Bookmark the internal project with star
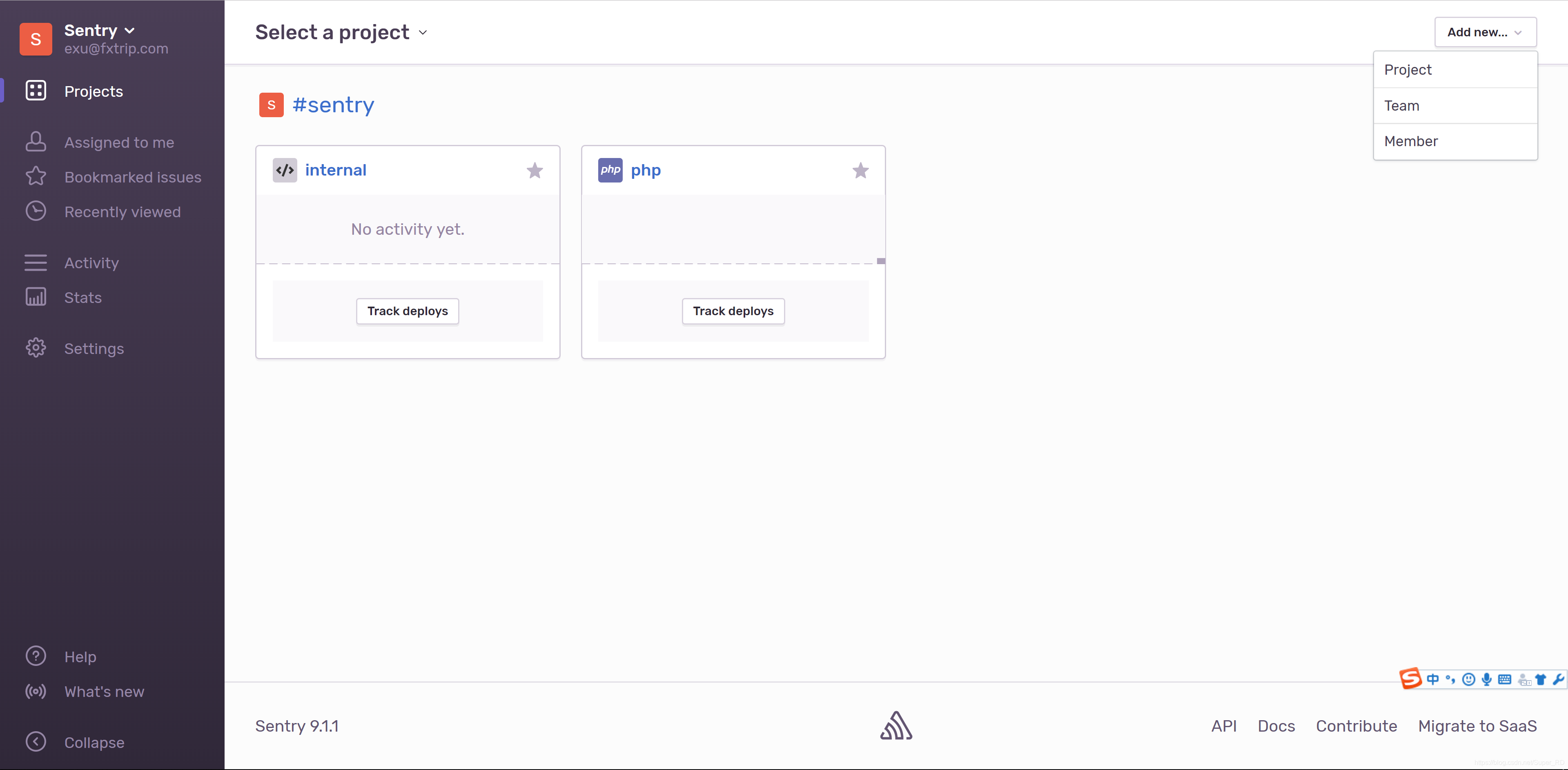1568x770 pixels. pyautogui.click(x=535, y=170)
